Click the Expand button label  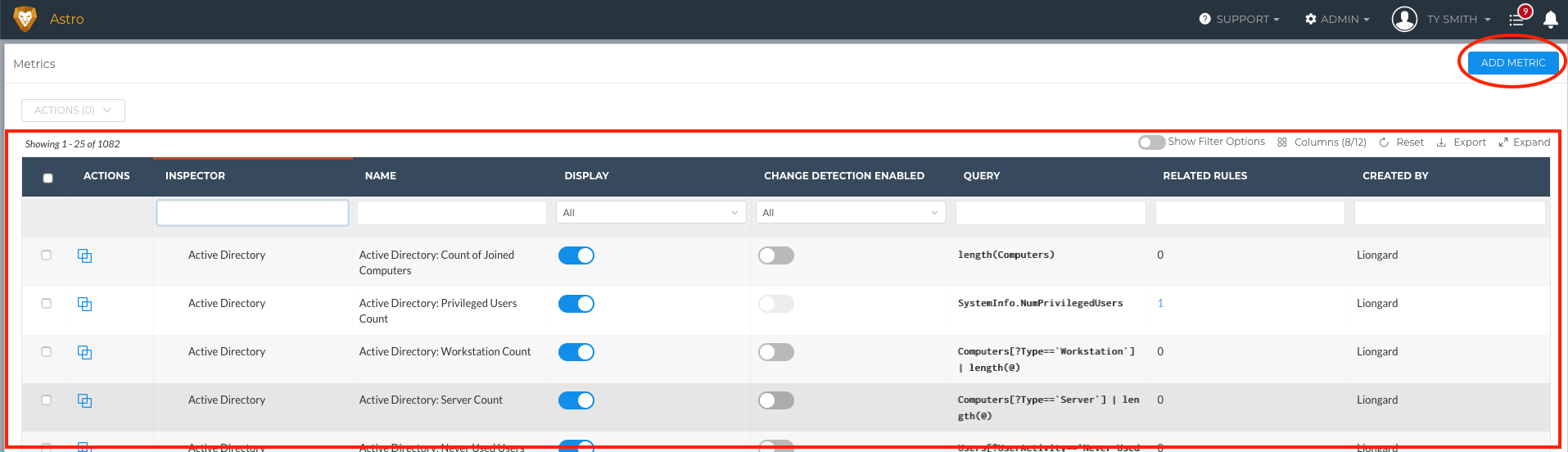pyautogui.click(x=1532, y=142)
